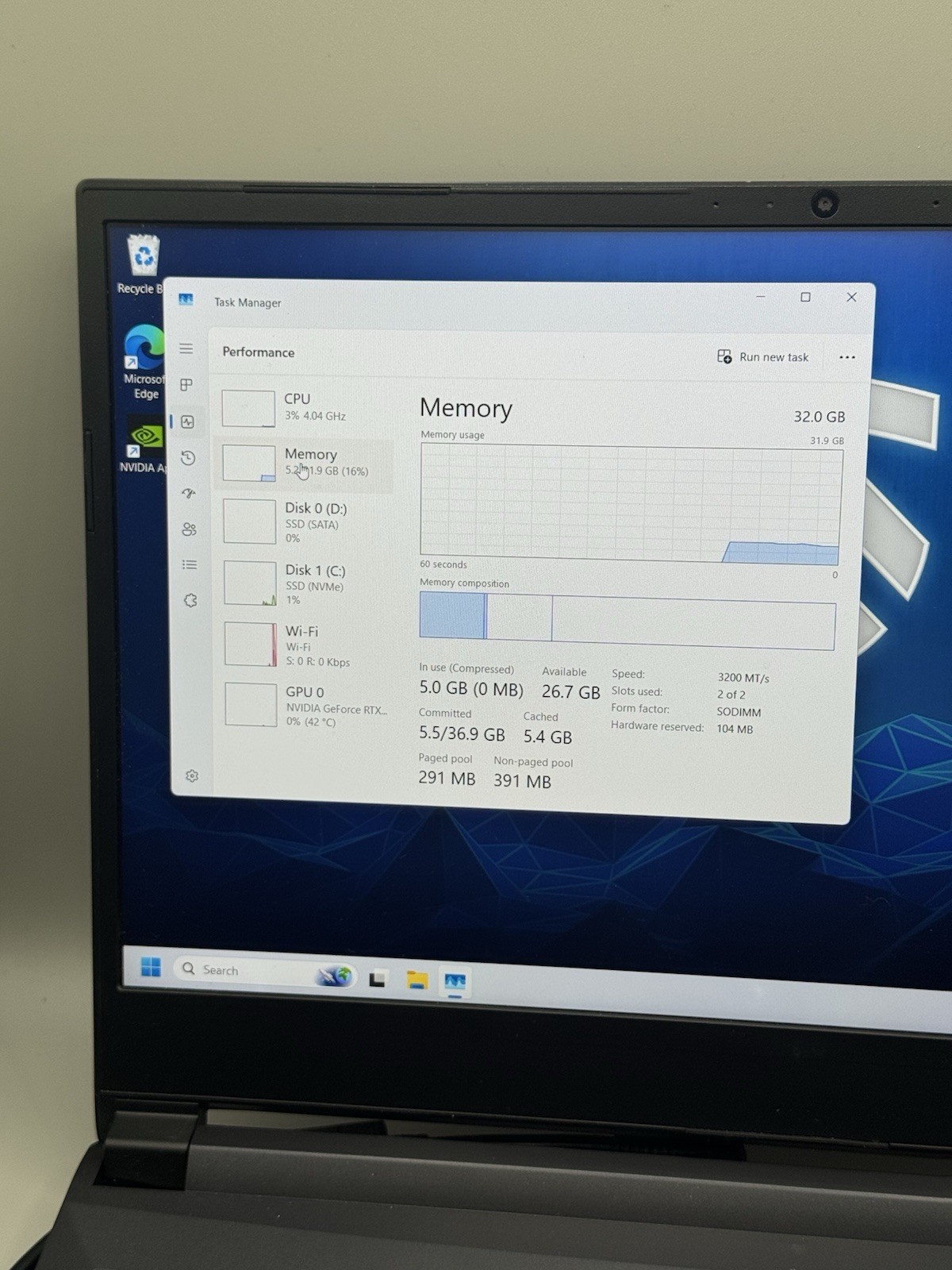The width and height of the screenshot is (952, 1270).
Task: Open File Explorer from the taskbar
Action: [417, 980]
